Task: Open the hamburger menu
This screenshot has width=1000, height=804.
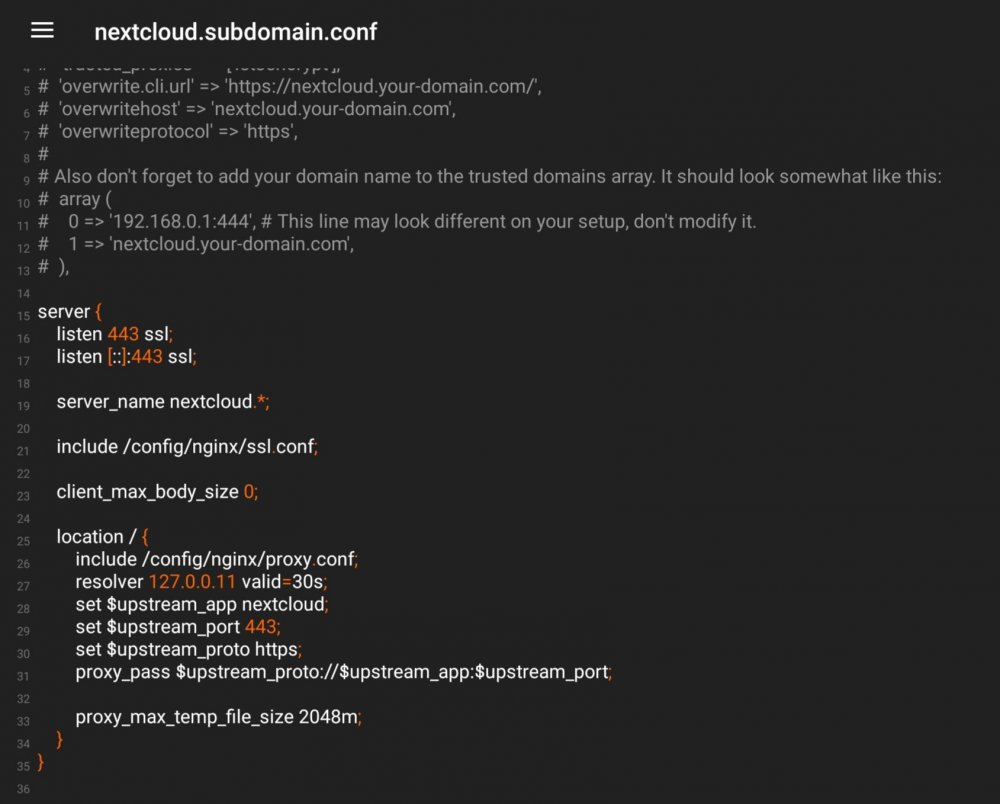Action: (x=42, y=30)
